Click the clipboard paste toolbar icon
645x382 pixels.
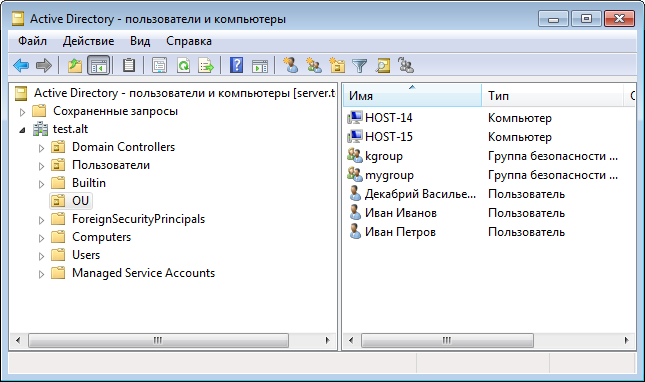(129, 65)
